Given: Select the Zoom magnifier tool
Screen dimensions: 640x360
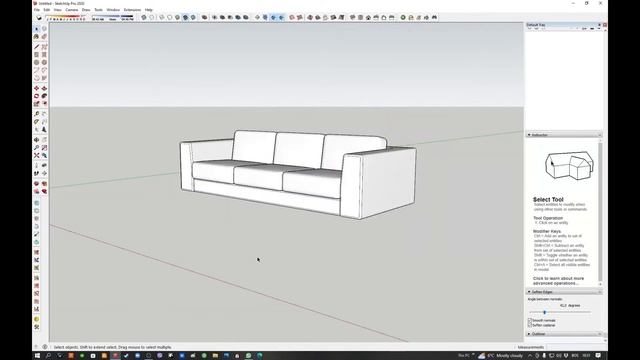Looking at the screenshot, I should pos(36,148).
